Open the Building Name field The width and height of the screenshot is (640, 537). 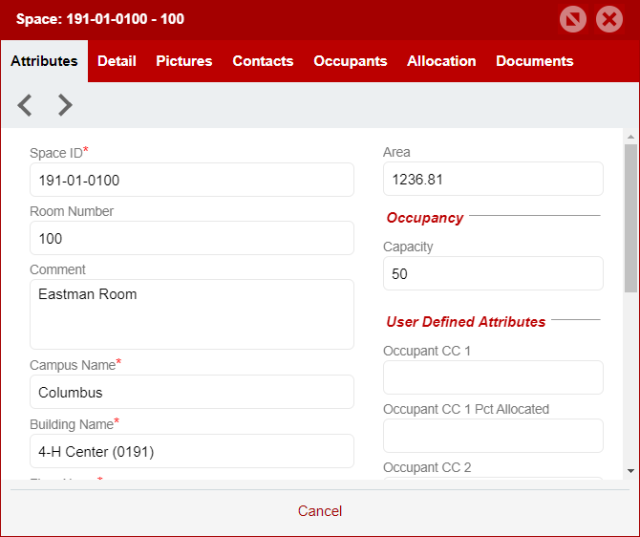191,451
